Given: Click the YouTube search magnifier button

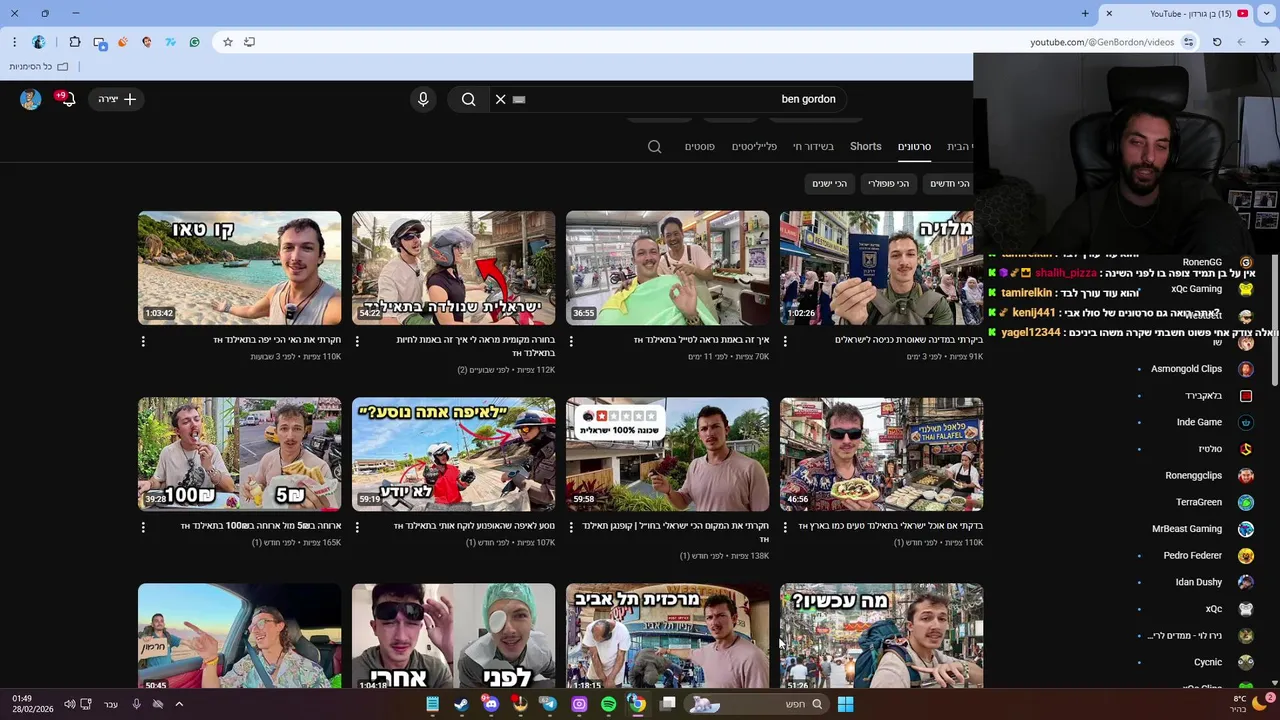Looking at the screenshot, I should tap(468, 99).
